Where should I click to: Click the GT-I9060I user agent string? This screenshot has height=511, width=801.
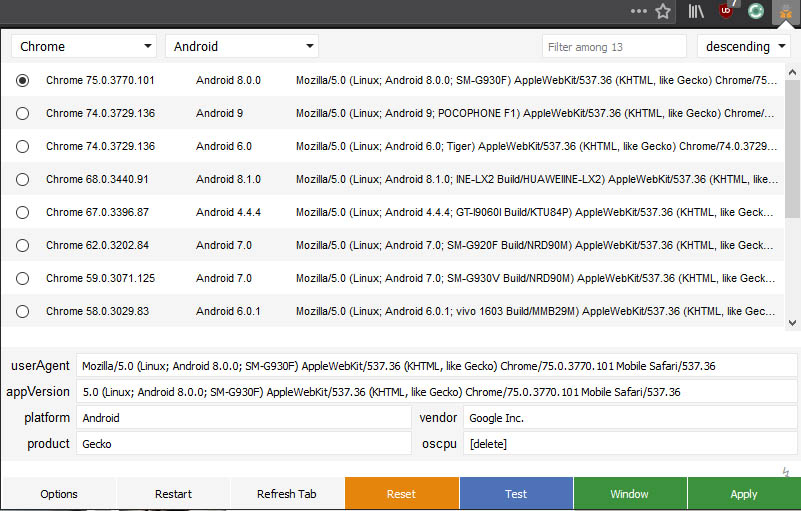tap(535, 213)
